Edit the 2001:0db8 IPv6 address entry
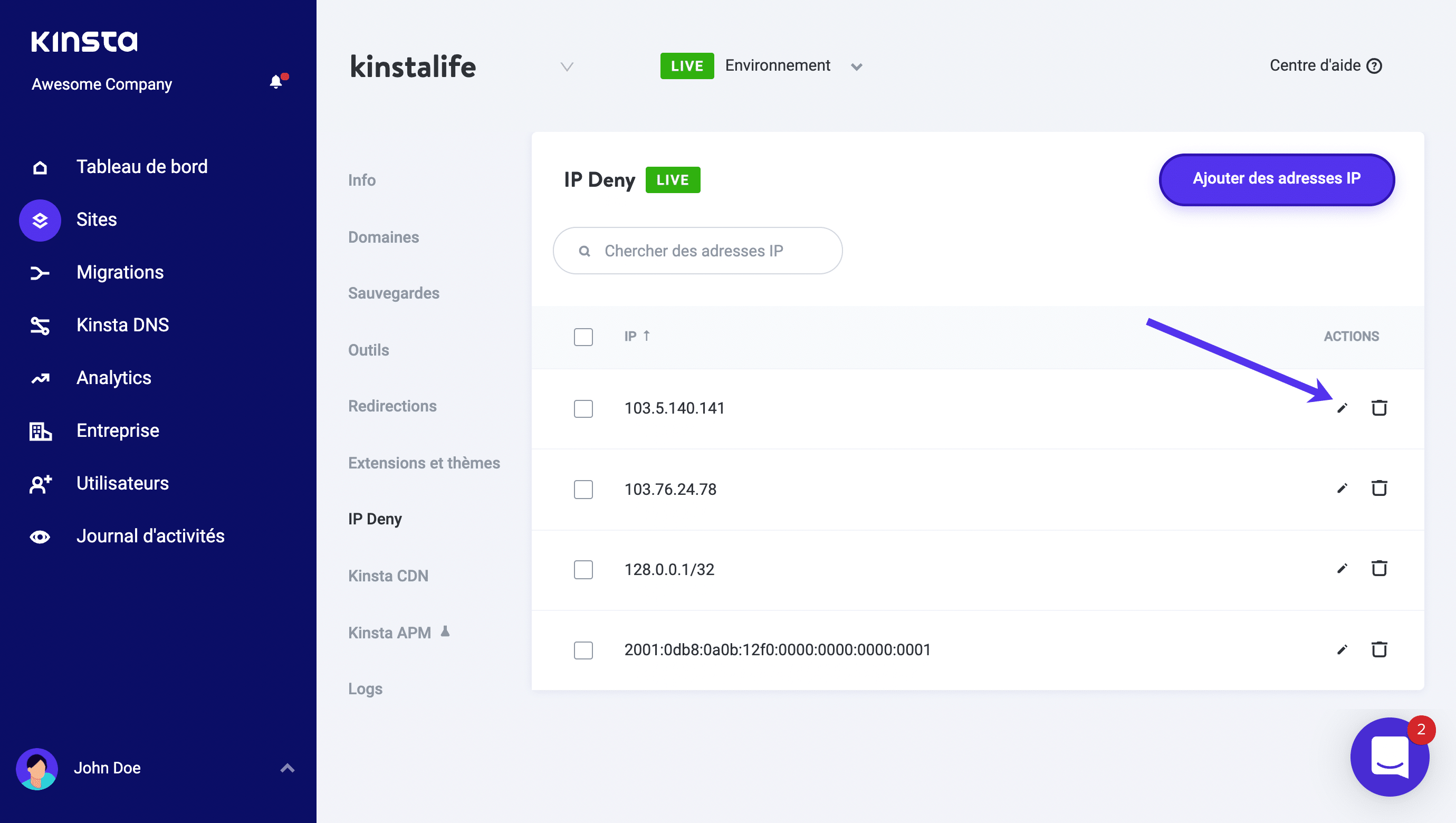This screenshot has height=823, width=1456. point(1342,649)
